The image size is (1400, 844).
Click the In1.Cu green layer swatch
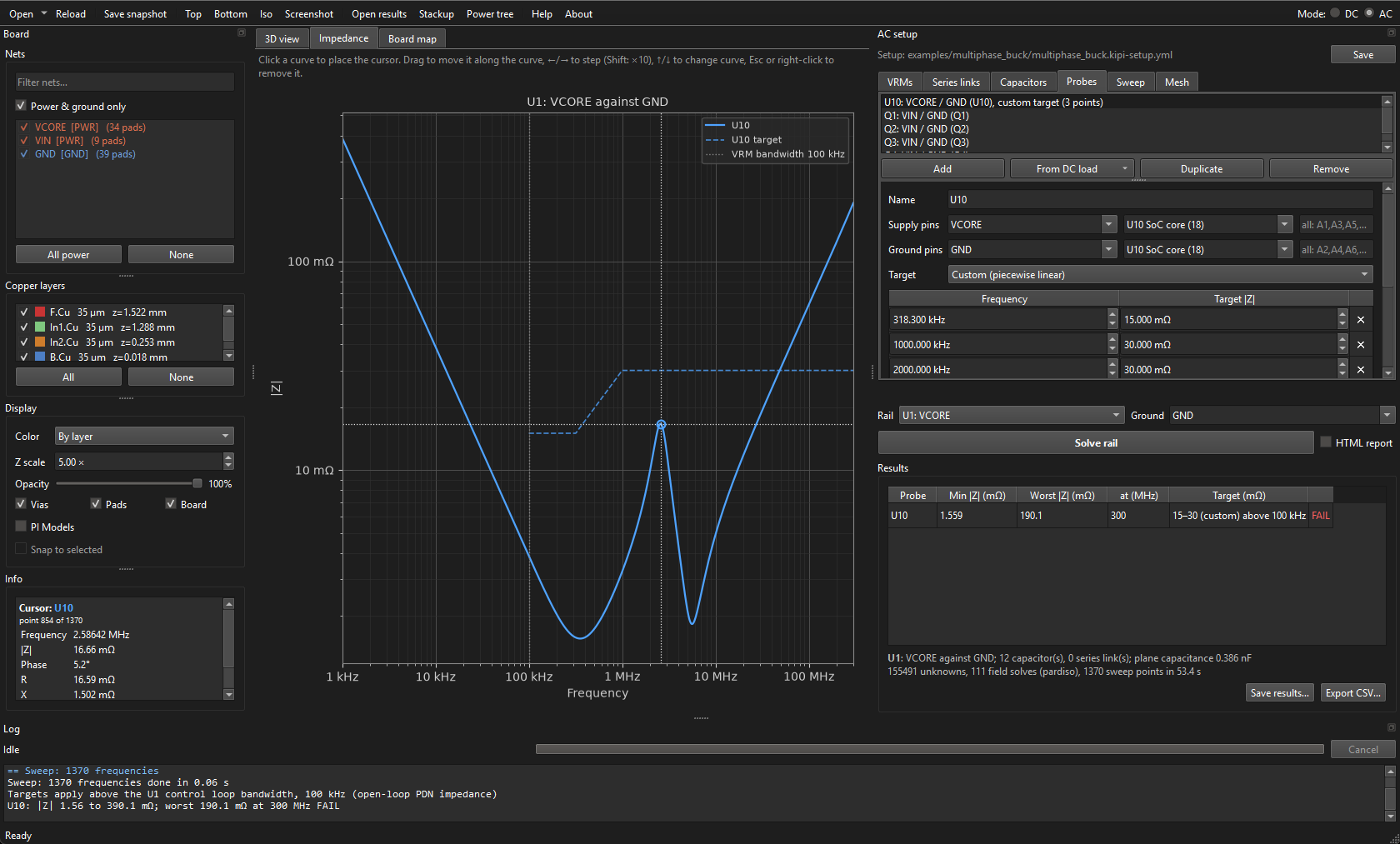[40, 327]
